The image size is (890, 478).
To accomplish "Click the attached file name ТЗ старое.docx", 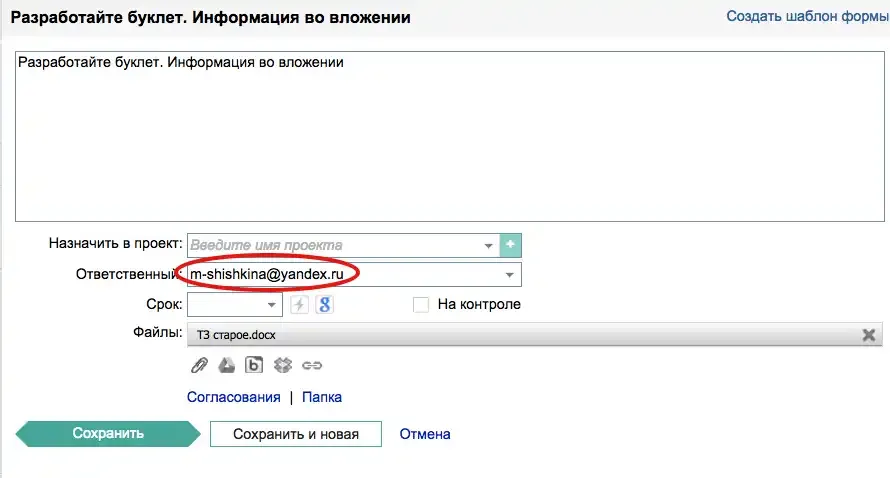I will [x=236, y=335].
